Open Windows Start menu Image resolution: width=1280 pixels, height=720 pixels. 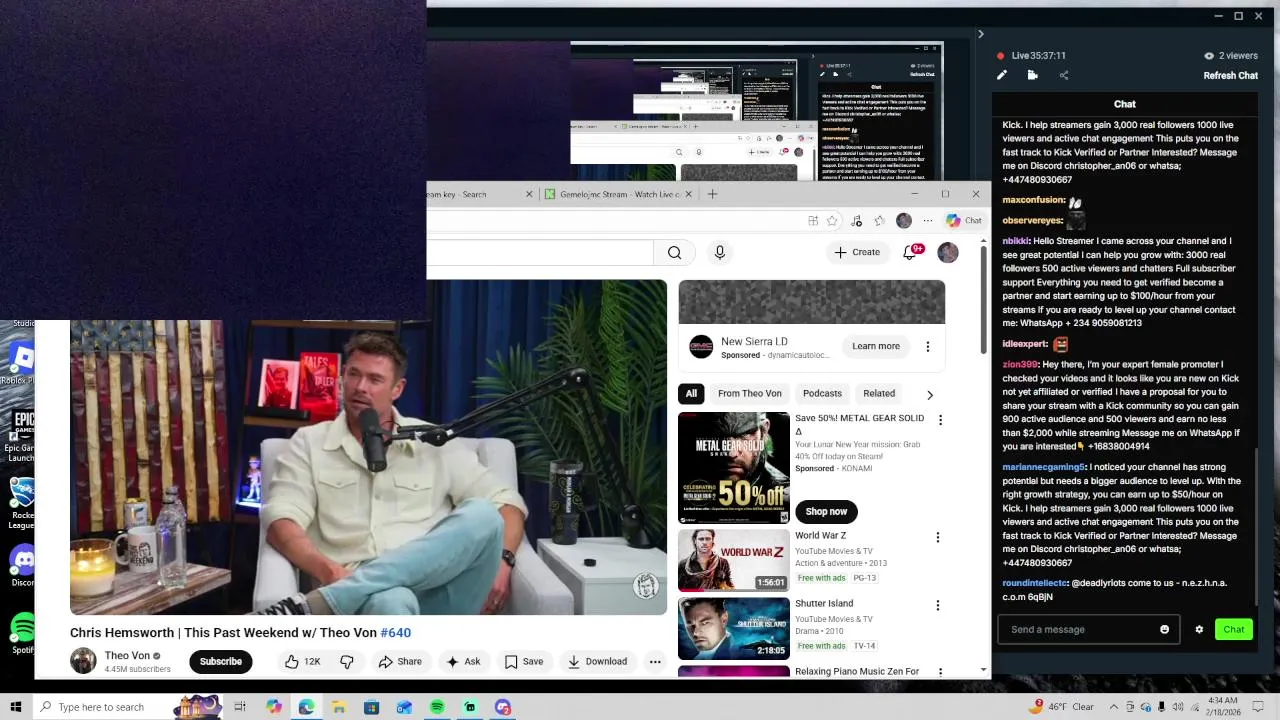15,707
